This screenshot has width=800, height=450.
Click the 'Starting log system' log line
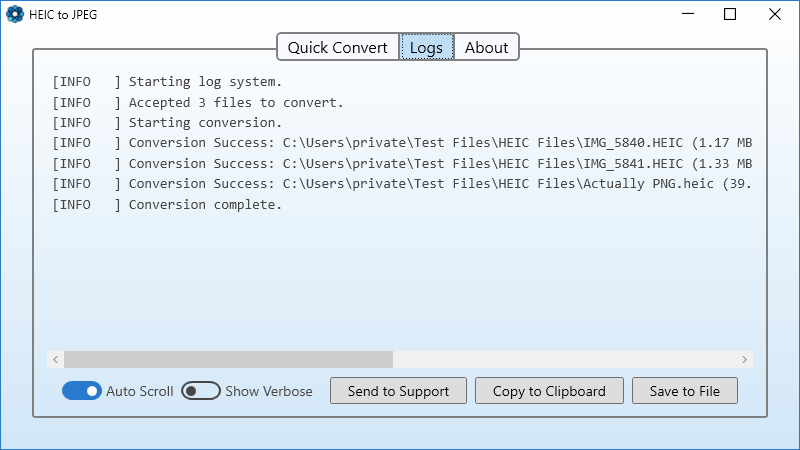(205, 82)
